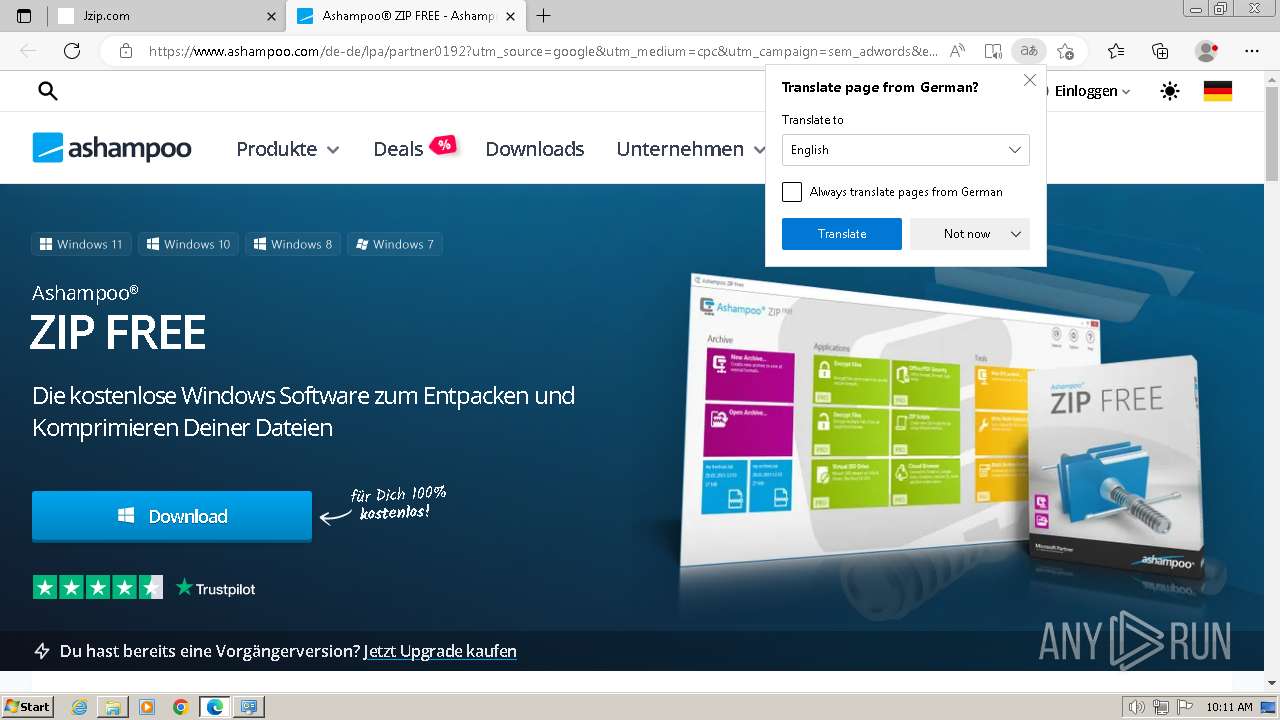Open media player from taskbar
Viewport: 1280px width, 720px height.
(147, 707)
